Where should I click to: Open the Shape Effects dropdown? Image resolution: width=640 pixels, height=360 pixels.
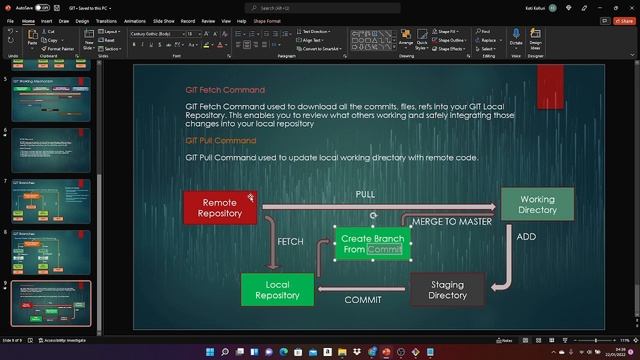(x=449, y=49)
